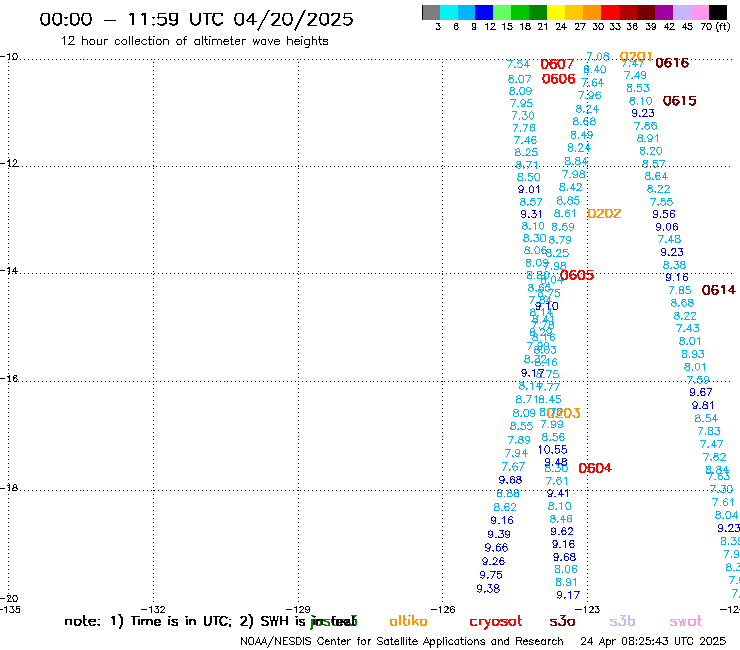The width and height of the screenshot is (740, 650).
Task: Click the cryosat time marker 0605
Action: pos(577,275)
